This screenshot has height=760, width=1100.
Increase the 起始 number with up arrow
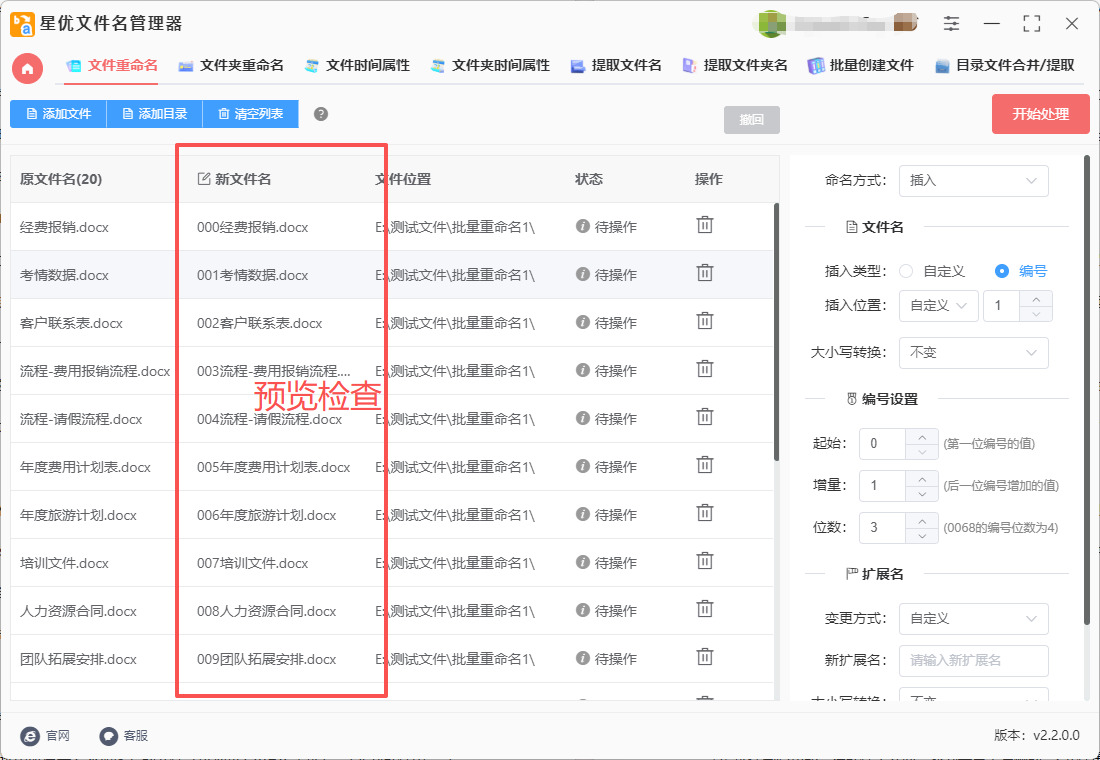[922, 436]
